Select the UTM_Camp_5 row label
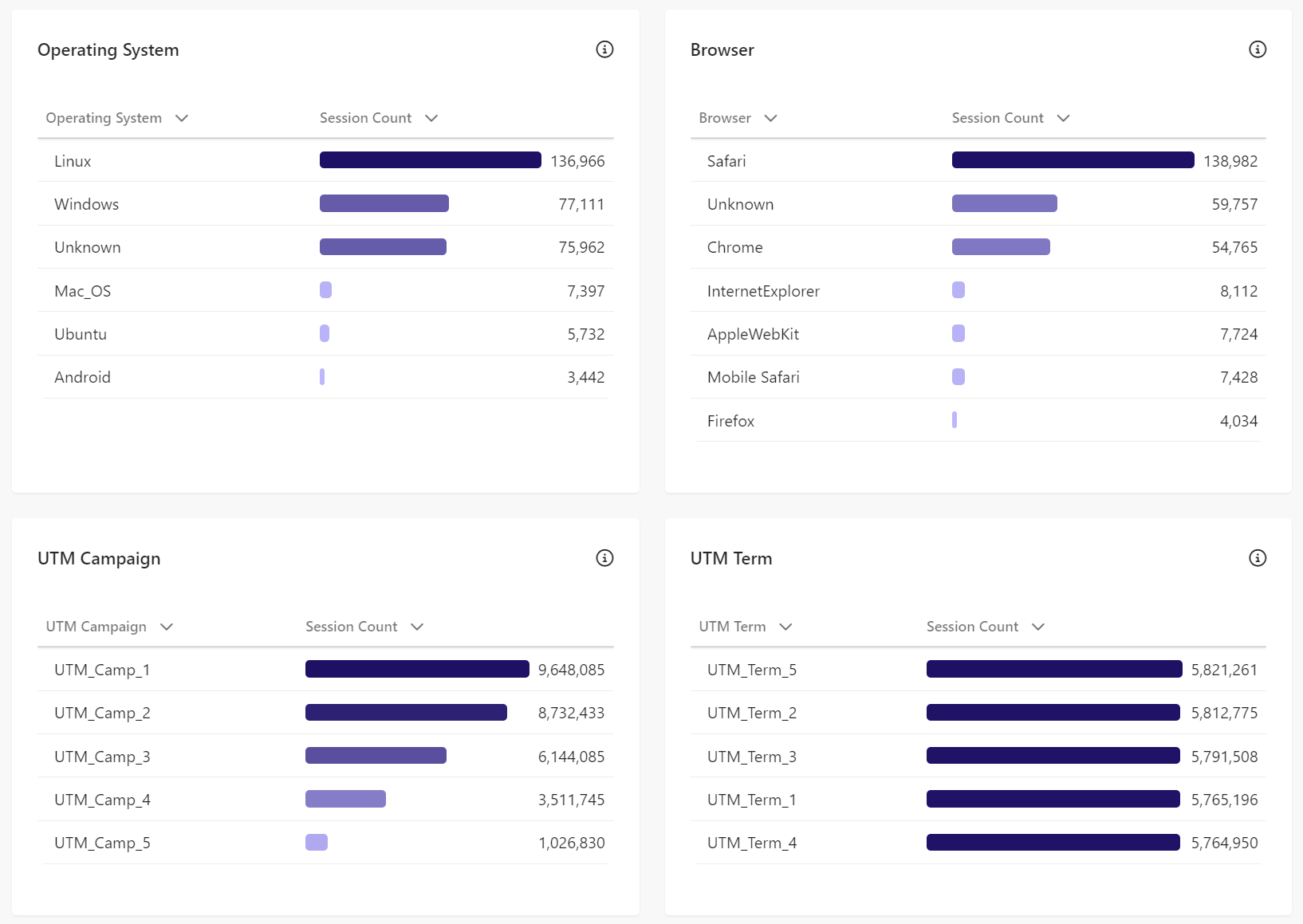1303x924 pixels. (x=102, y=843)
